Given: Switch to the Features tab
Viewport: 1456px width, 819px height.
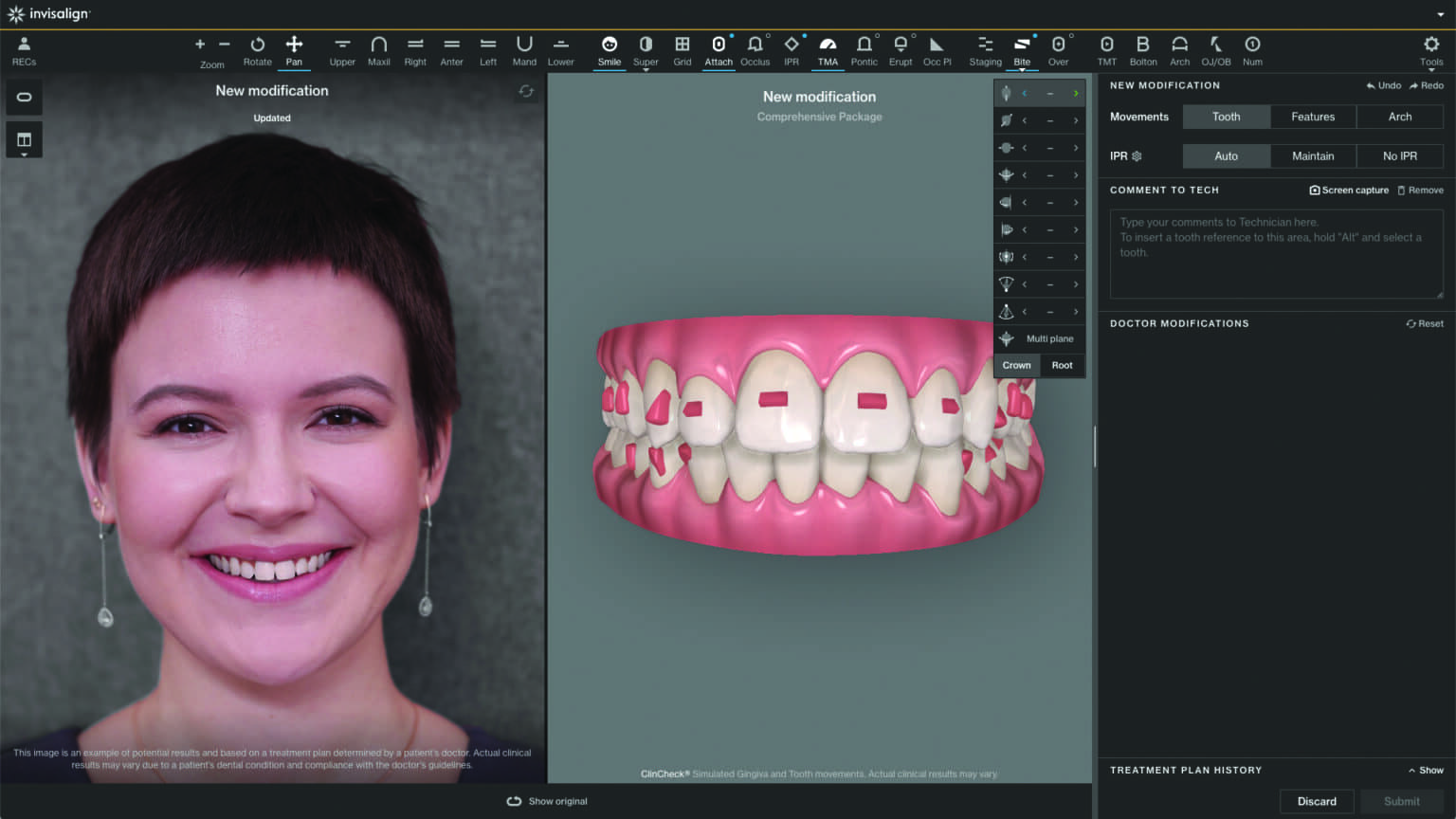Looking at the screenshot, I should click(1313, 116).
